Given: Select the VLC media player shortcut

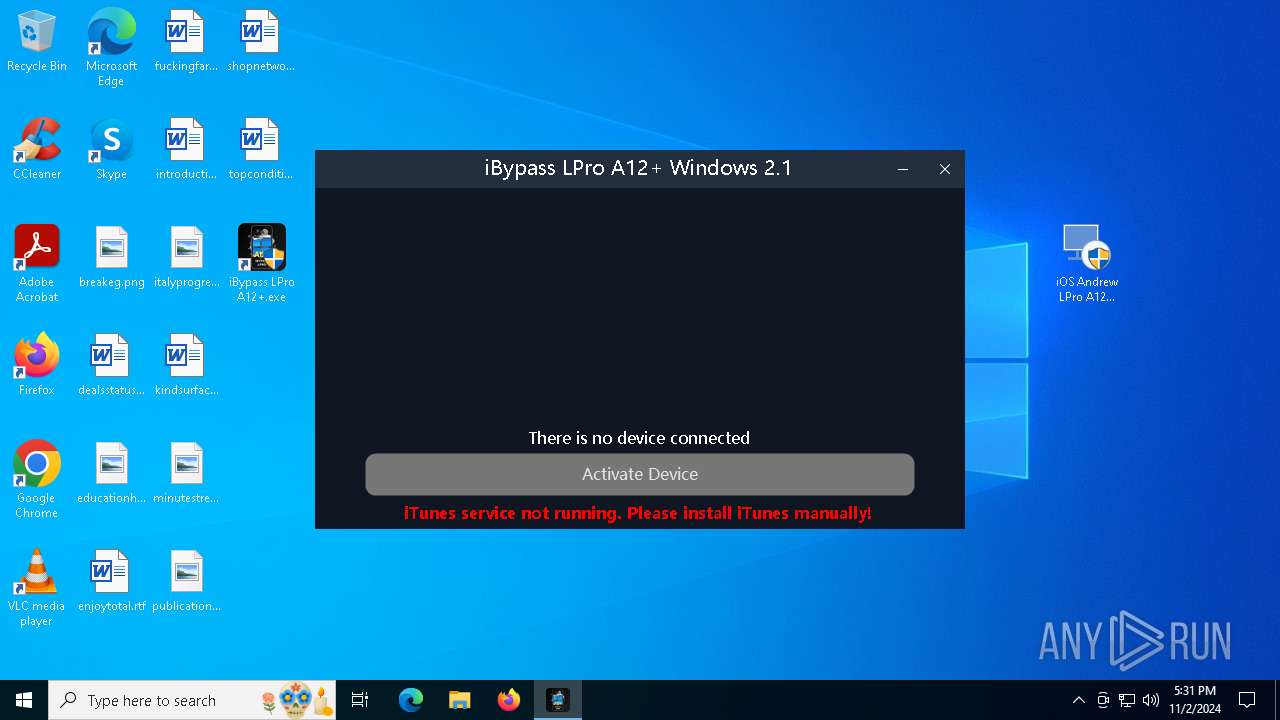Looking at the screenshot, I should (x=37, y=587).
